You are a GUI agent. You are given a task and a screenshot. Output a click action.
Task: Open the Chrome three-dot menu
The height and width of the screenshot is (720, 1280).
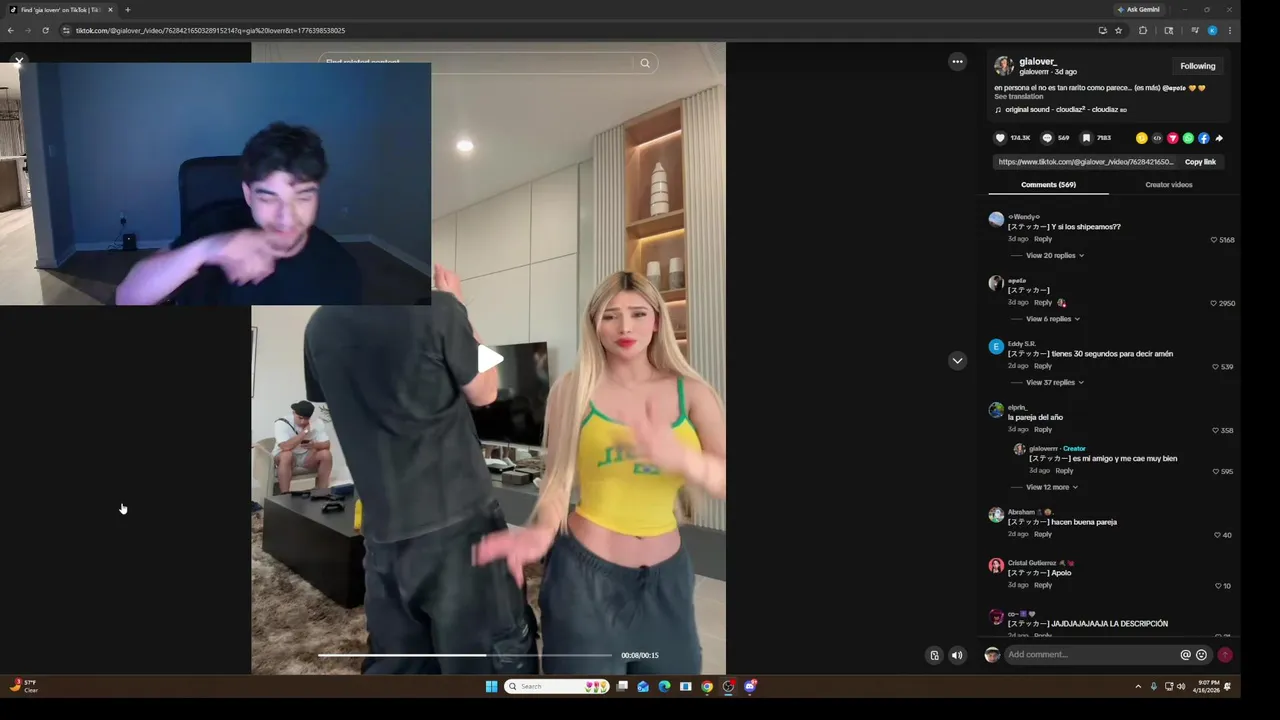tap(1229, 31)
